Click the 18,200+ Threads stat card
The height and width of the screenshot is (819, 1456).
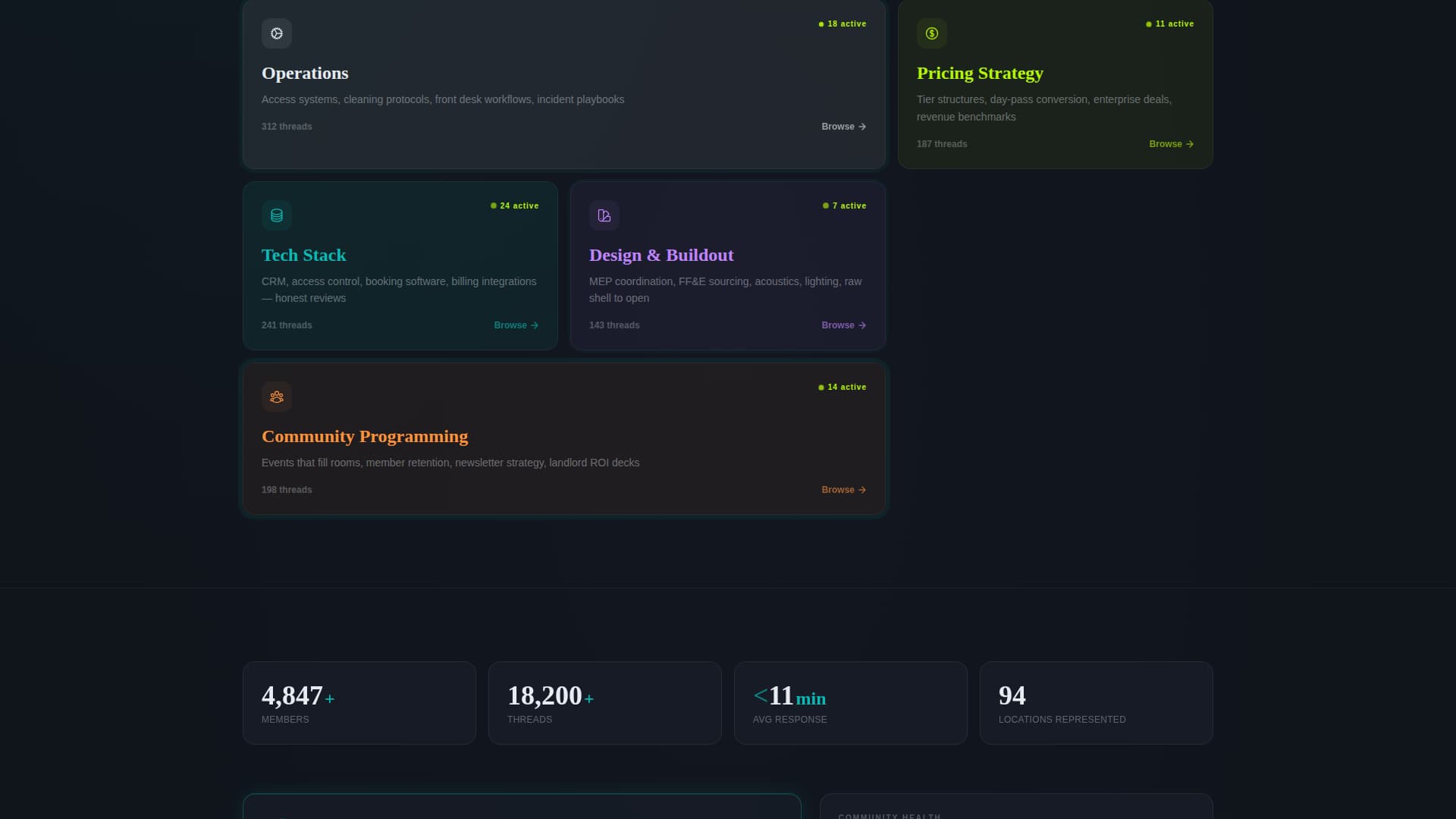click(605, 703)
